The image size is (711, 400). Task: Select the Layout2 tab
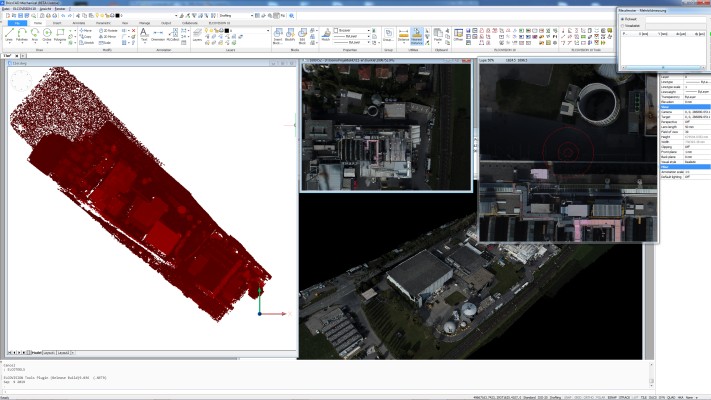click(x=63, y=352)
